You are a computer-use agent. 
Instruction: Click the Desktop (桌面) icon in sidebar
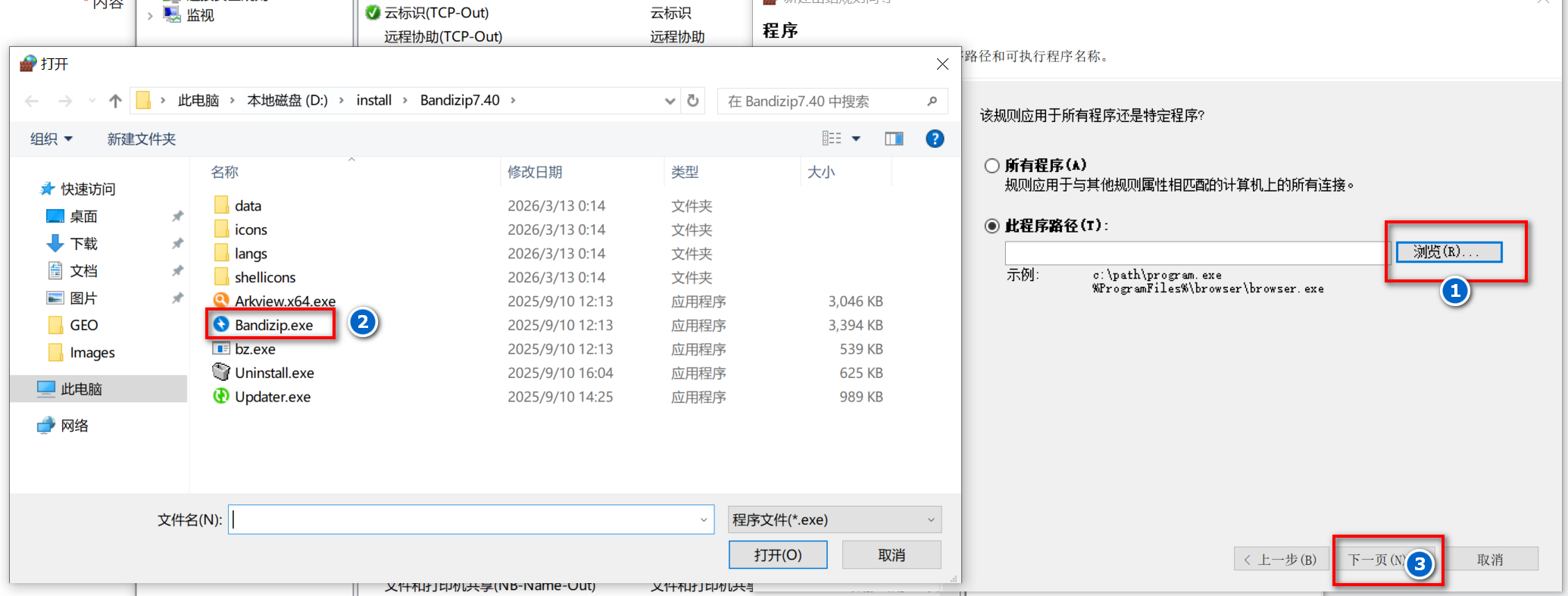point(55,217)
